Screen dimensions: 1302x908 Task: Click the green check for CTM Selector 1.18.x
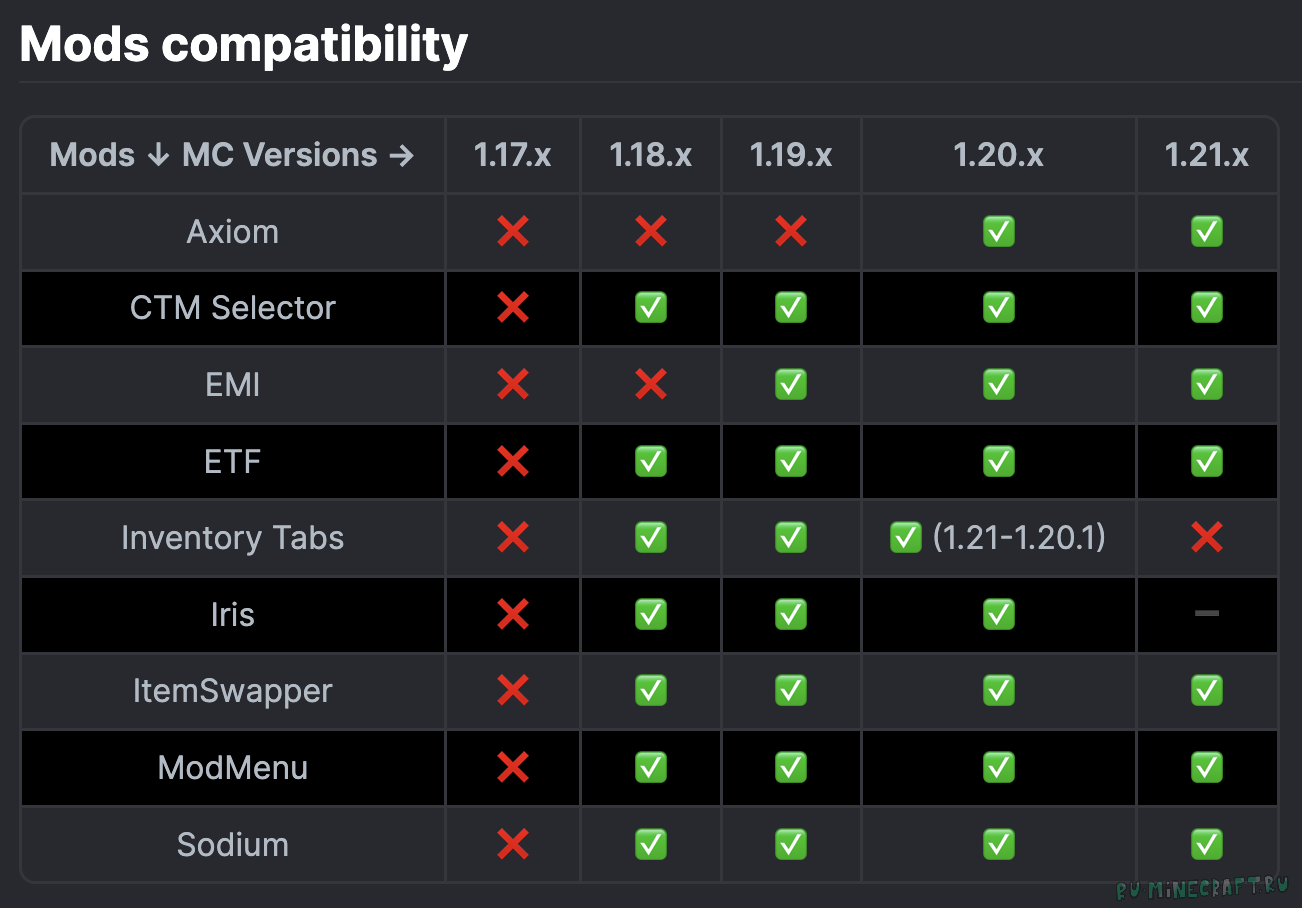coord(651,308)
